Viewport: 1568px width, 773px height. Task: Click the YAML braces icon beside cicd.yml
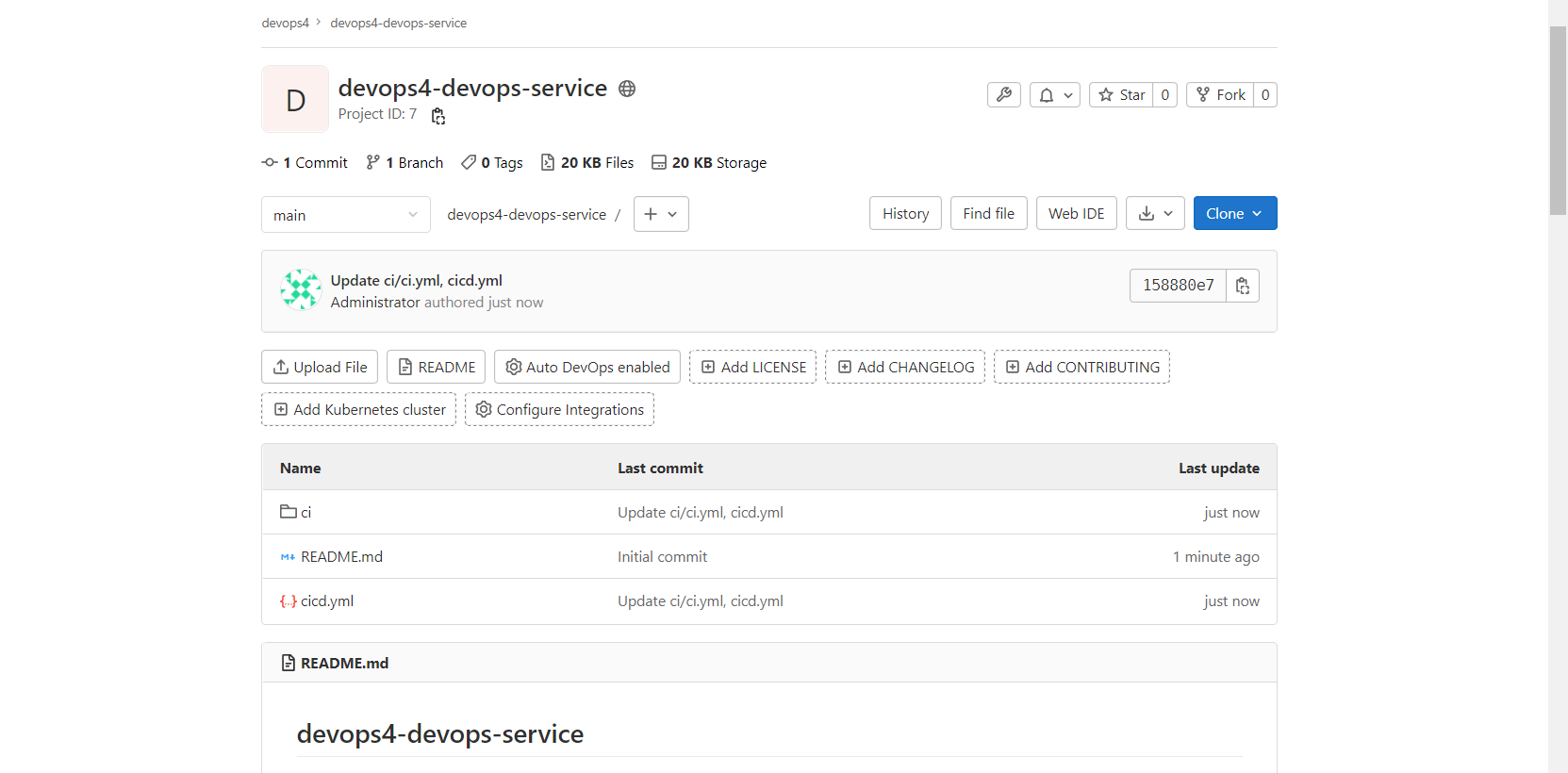[288, 601]
